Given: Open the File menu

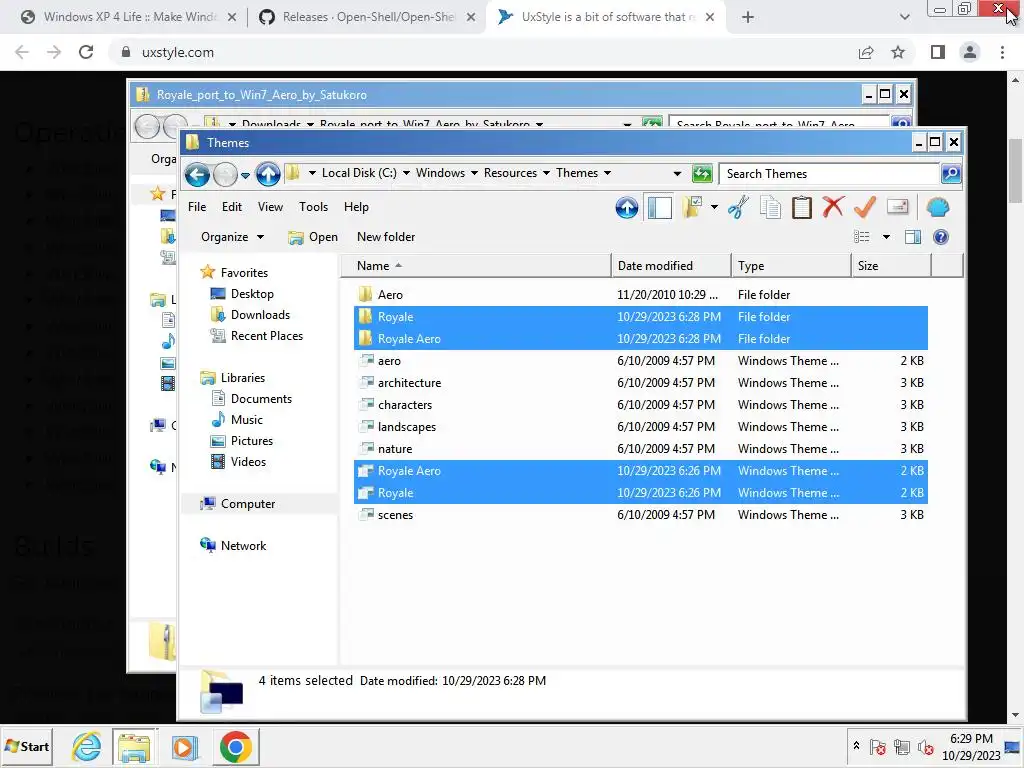Looking at the screenshot, I should point(197,207).
